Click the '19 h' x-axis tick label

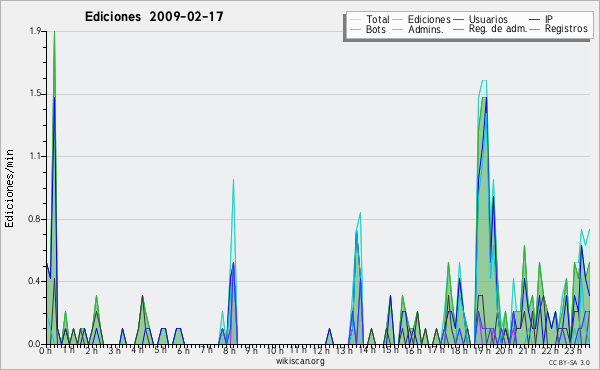pyautogui.click(x=482, y=350)
